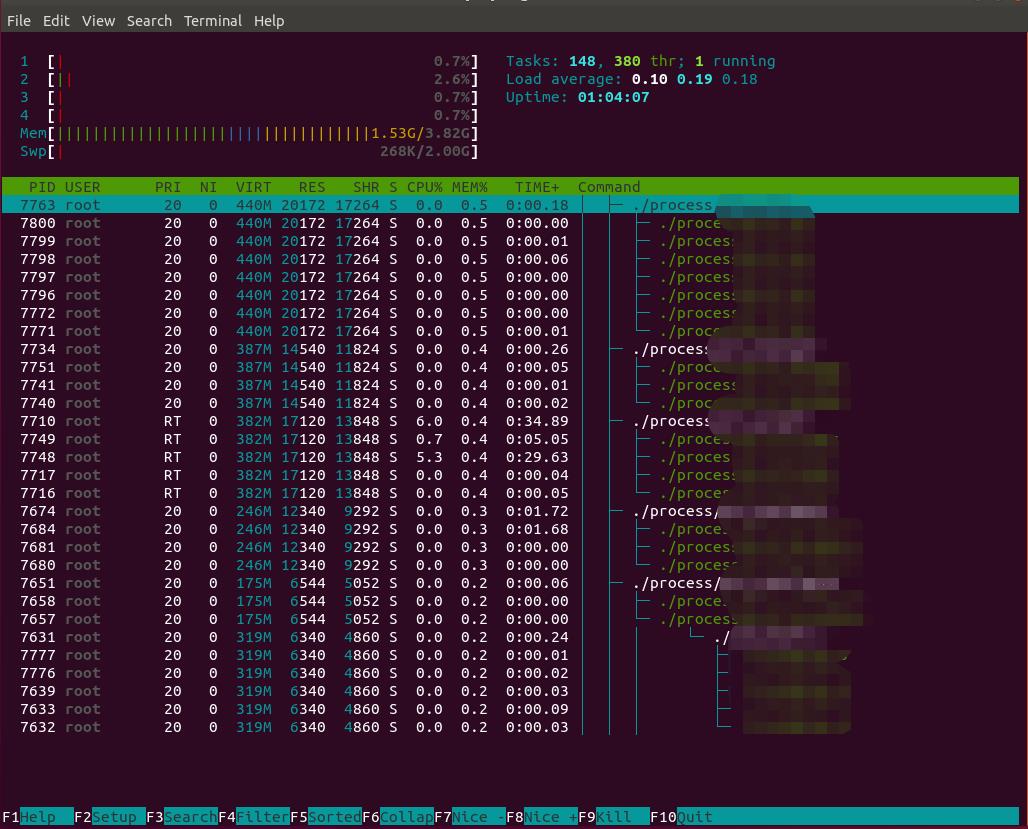1028x829 pixels.
Task: Open htop Setup via F2Setup
Action: click(x=105, y=817)
